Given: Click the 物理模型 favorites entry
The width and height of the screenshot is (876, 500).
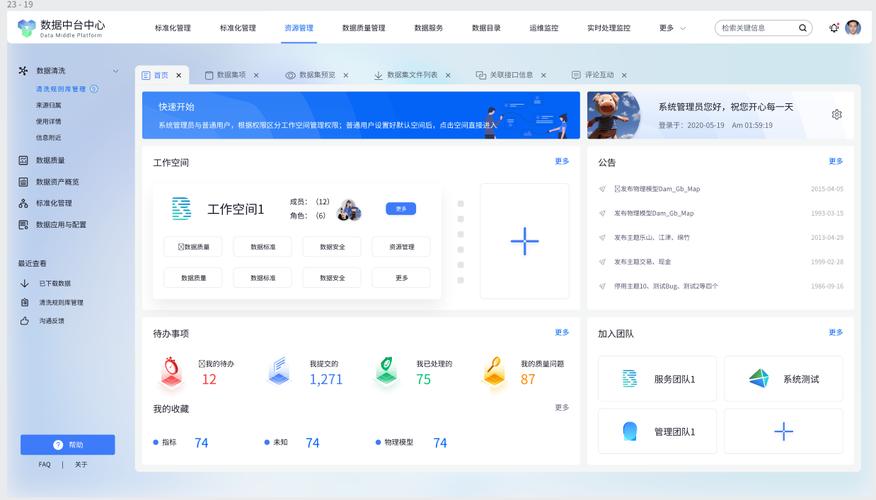Looking at the screenshot, I should point(411,442).
